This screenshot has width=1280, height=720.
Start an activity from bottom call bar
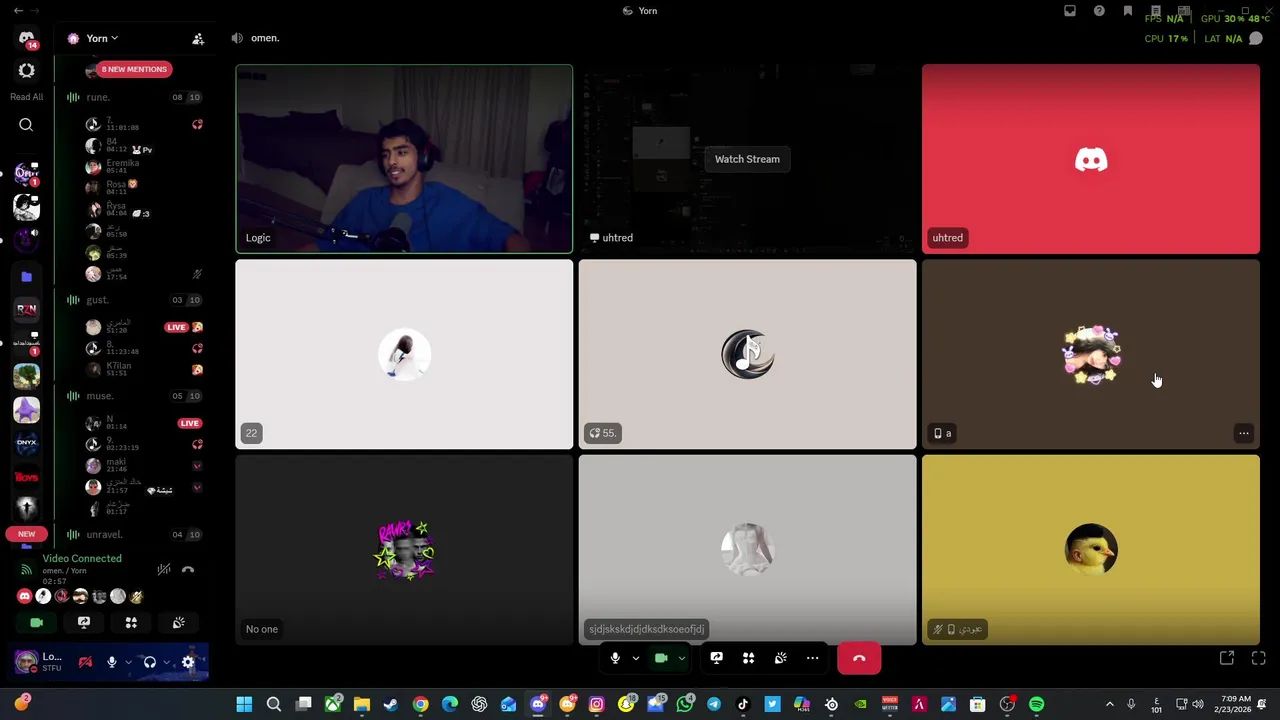[x=748, y=658]
